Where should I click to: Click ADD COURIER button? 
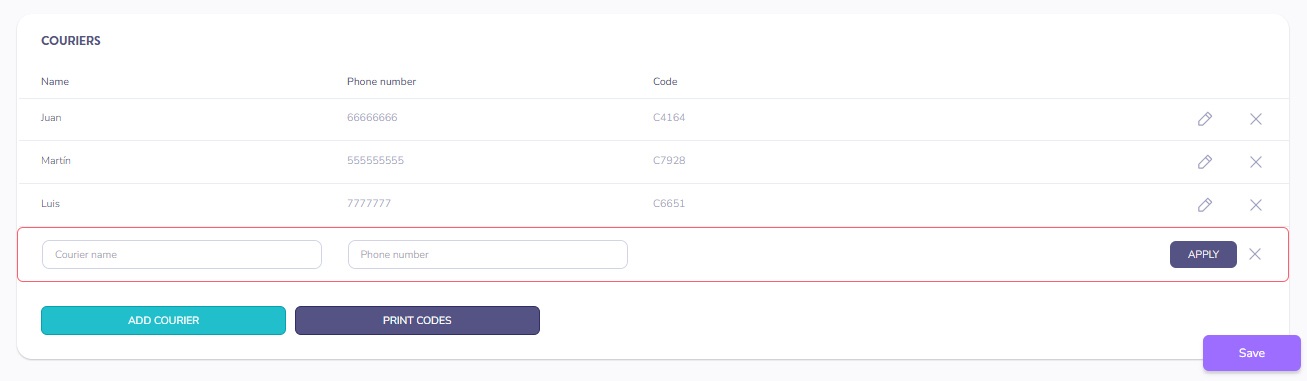click(x=163, y=321)
